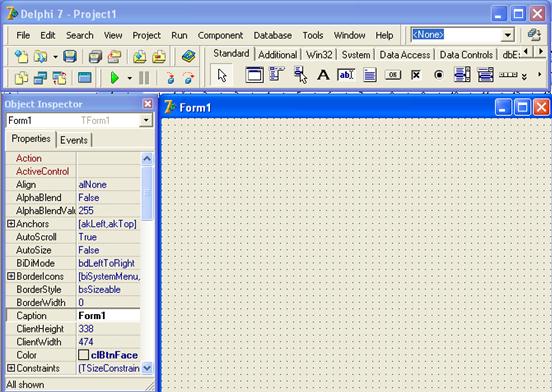The height and width of the screenshot is (392, 552).
Task: Click the Open file toolbar icon
Action: coord(40,56)
